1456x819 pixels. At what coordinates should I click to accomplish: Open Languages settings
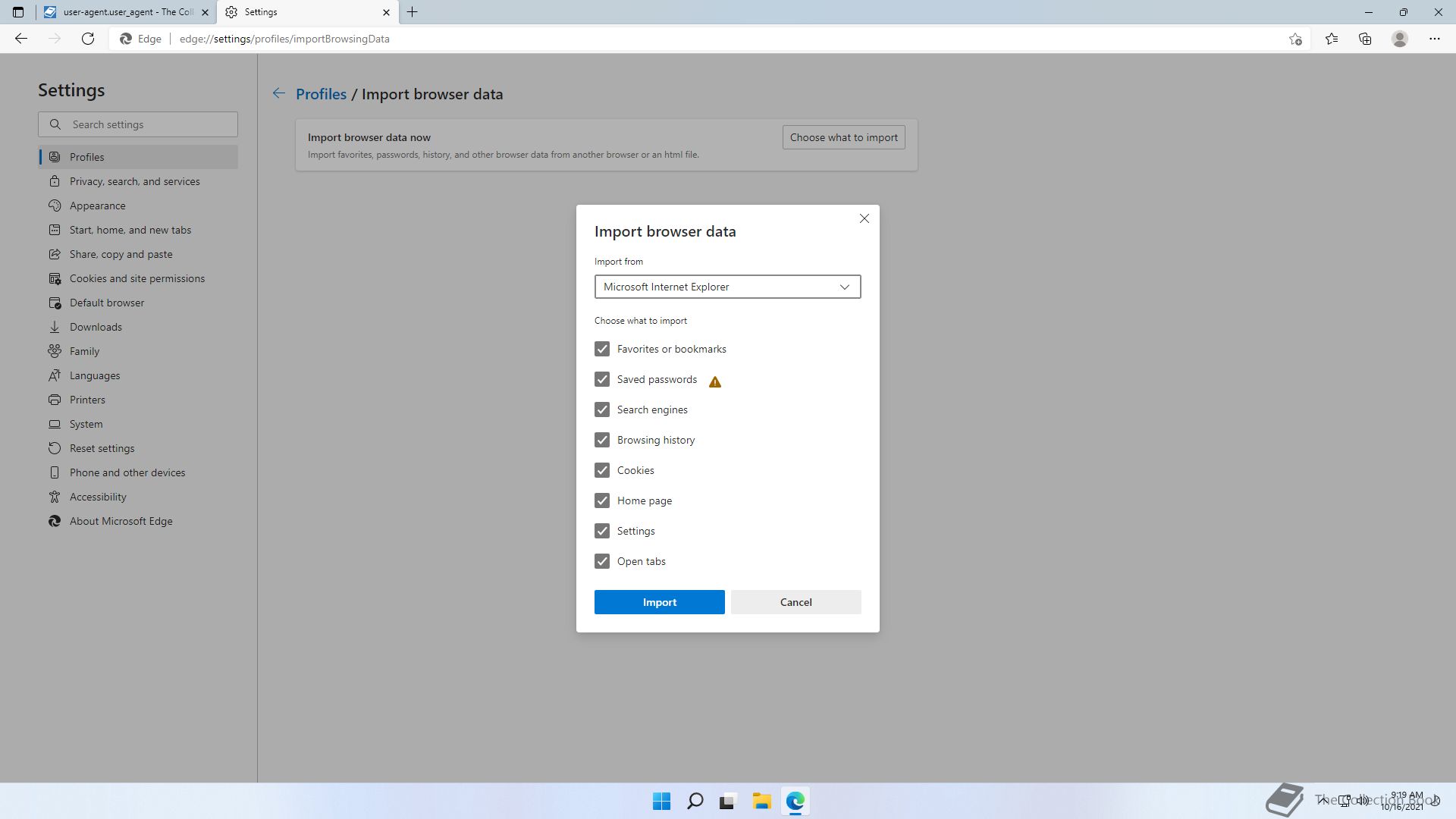(138, 375)
